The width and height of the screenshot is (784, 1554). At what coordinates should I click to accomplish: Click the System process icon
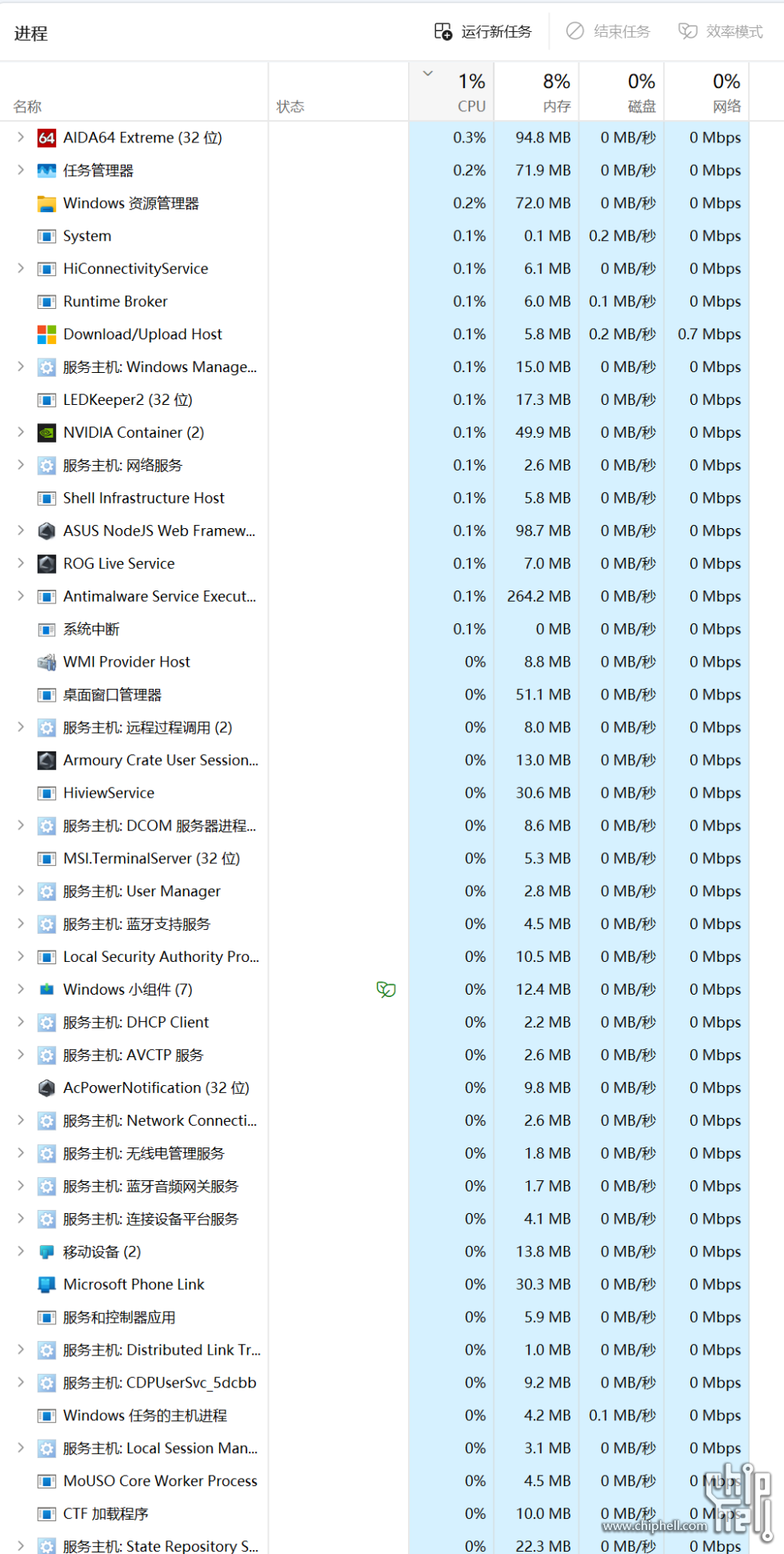(47, 236)
